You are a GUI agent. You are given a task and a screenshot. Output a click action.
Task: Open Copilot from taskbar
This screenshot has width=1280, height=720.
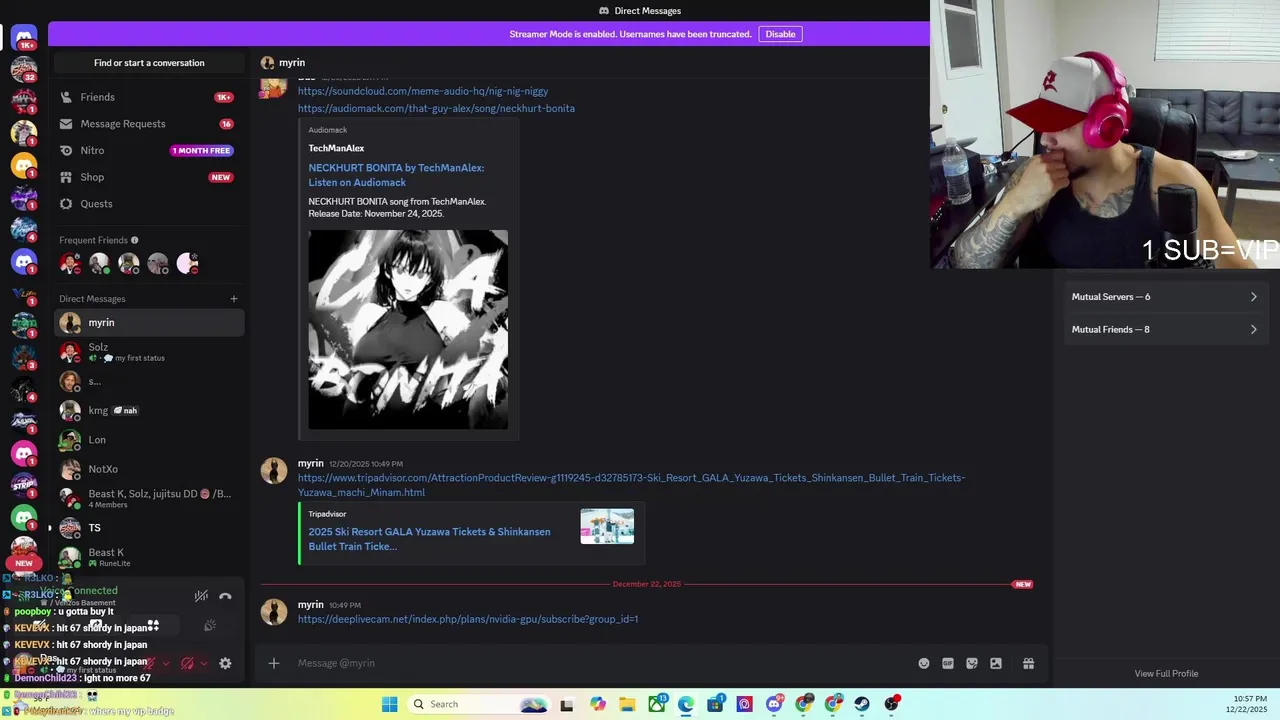coord(598,704)
